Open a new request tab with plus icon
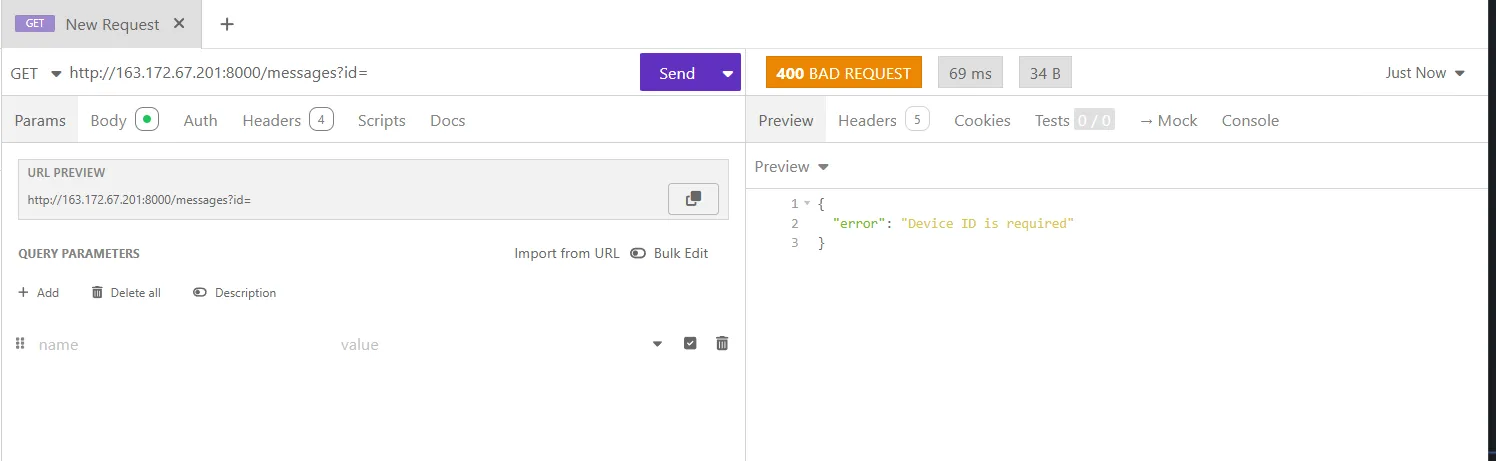This screenshot has height=461, width=1496. [x=227, y=24]
